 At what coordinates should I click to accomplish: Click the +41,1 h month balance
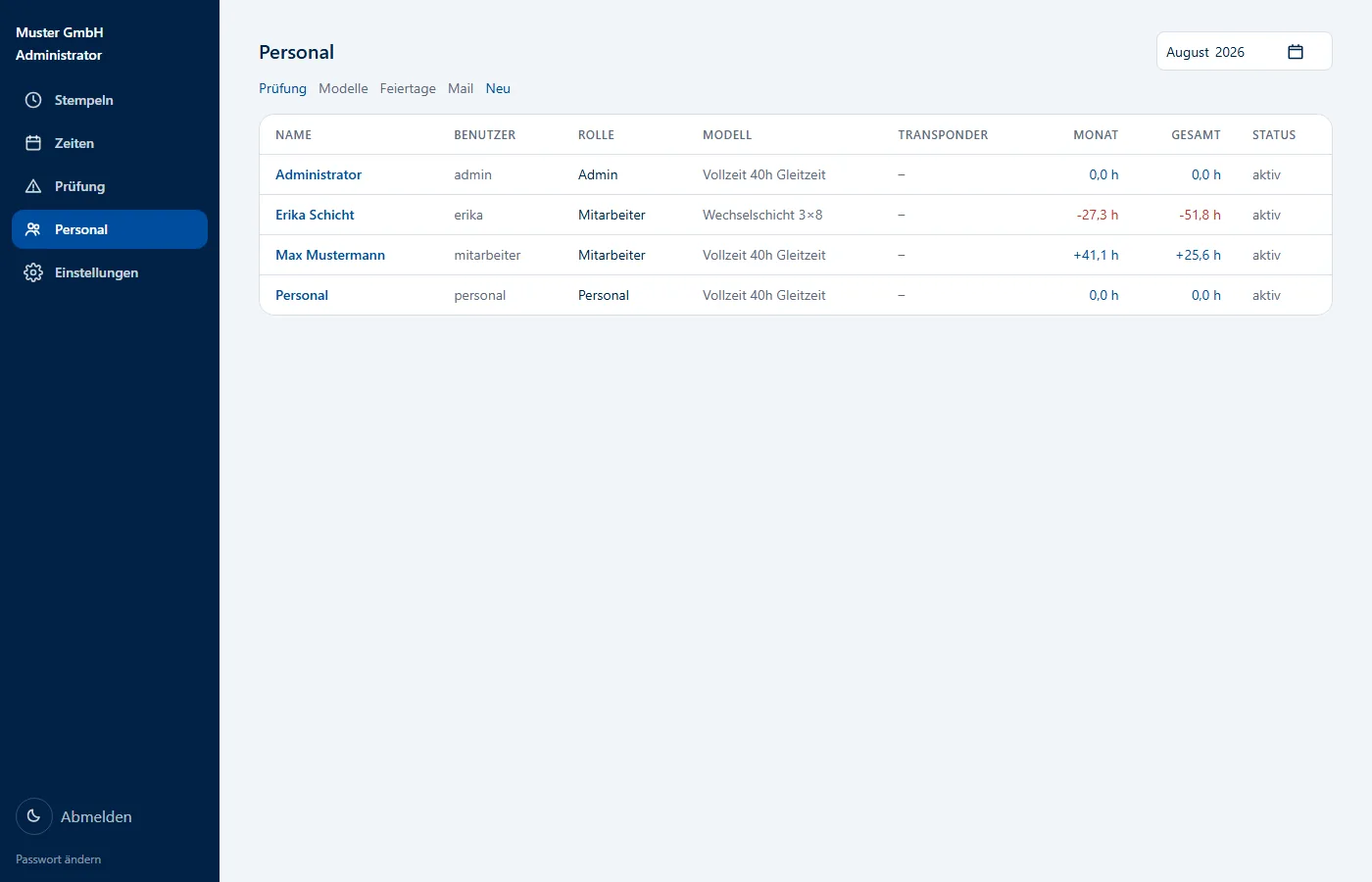pyautogui.click(x=1096, y=255)
